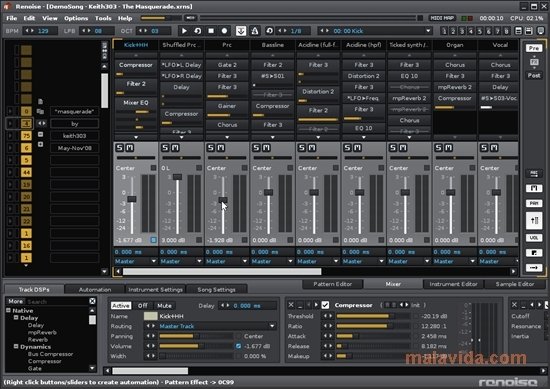Mute the Kick+HH track
550x389 pixels.
coord(129,148)
